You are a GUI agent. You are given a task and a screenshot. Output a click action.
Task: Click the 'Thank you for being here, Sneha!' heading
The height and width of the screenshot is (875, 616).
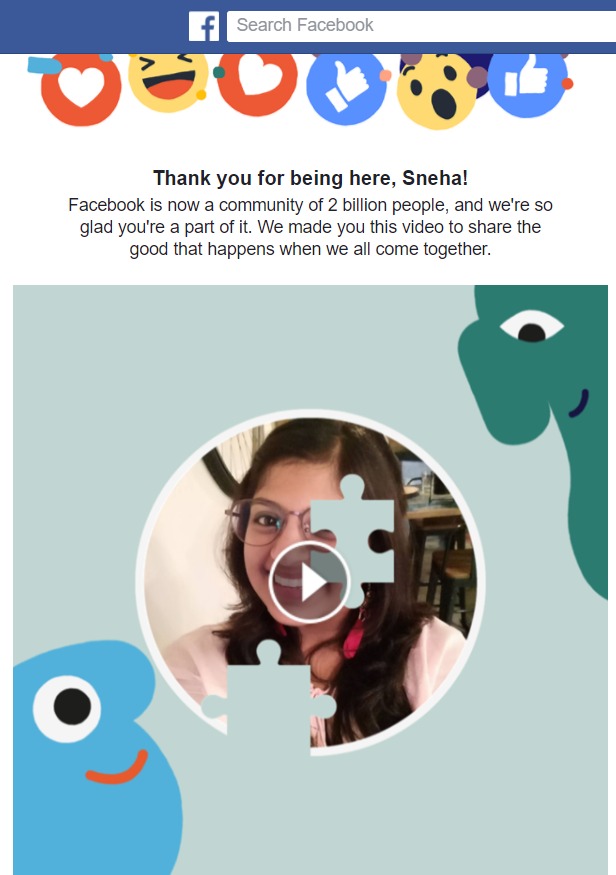[310, 178]
